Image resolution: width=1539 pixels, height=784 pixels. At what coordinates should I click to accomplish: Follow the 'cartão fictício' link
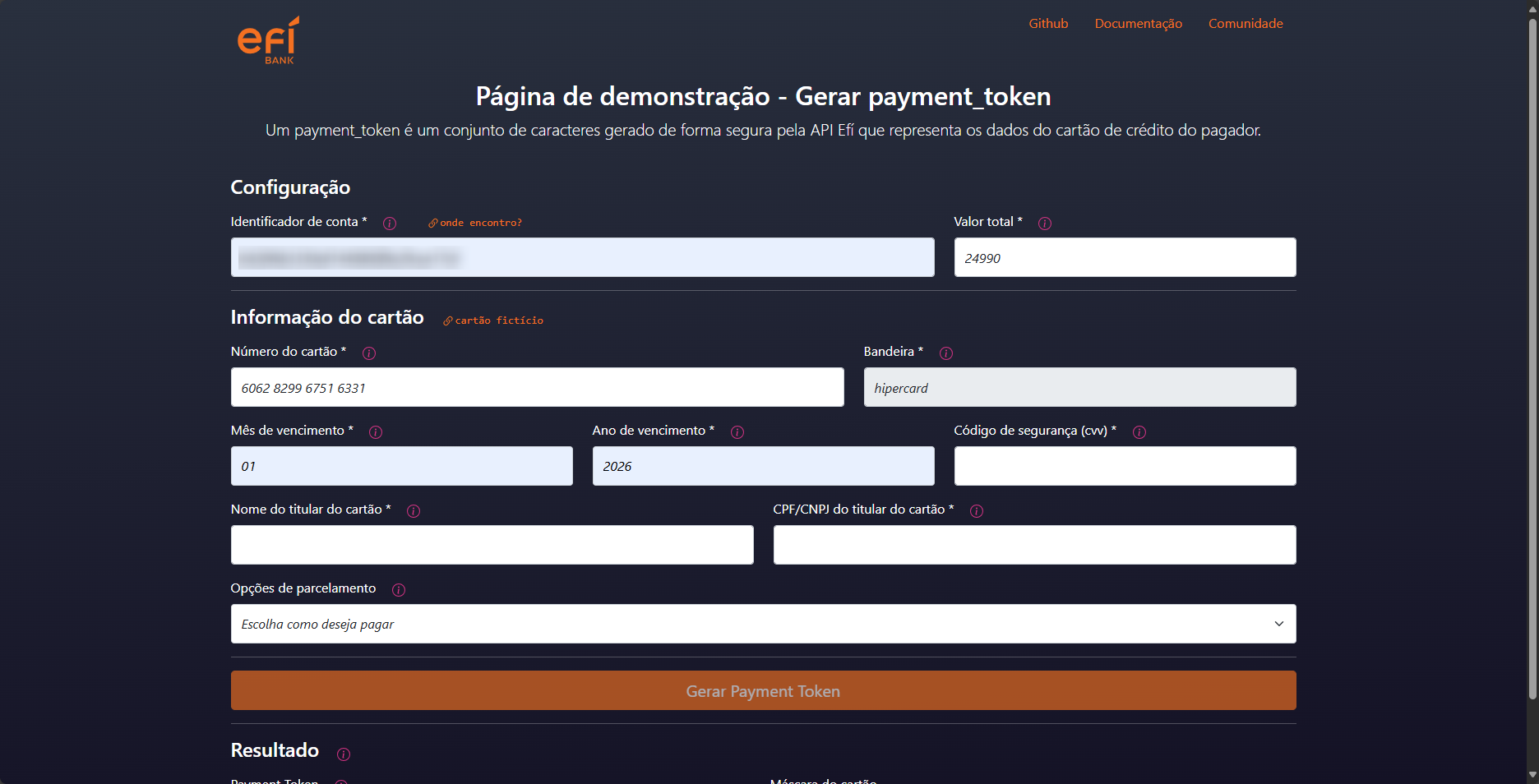coord(493,321)
